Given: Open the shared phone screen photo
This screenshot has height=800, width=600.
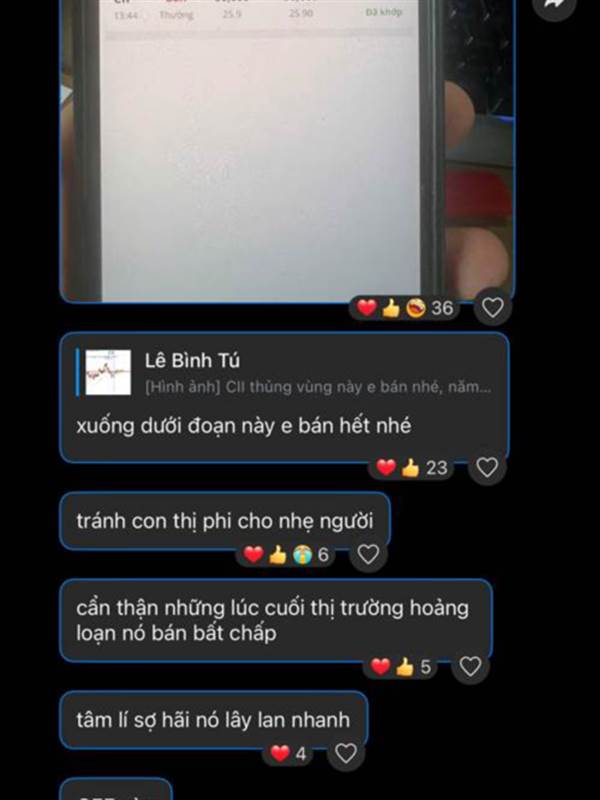Looking at the screenshot, I should (287, 151).
